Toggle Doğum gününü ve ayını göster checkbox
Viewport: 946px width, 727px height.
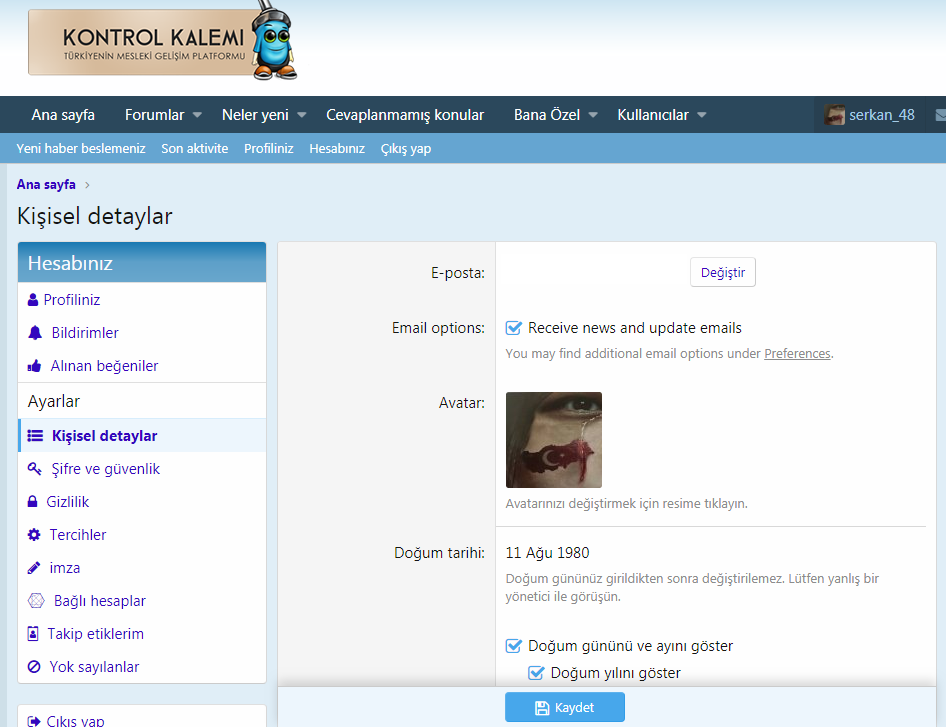513,646
